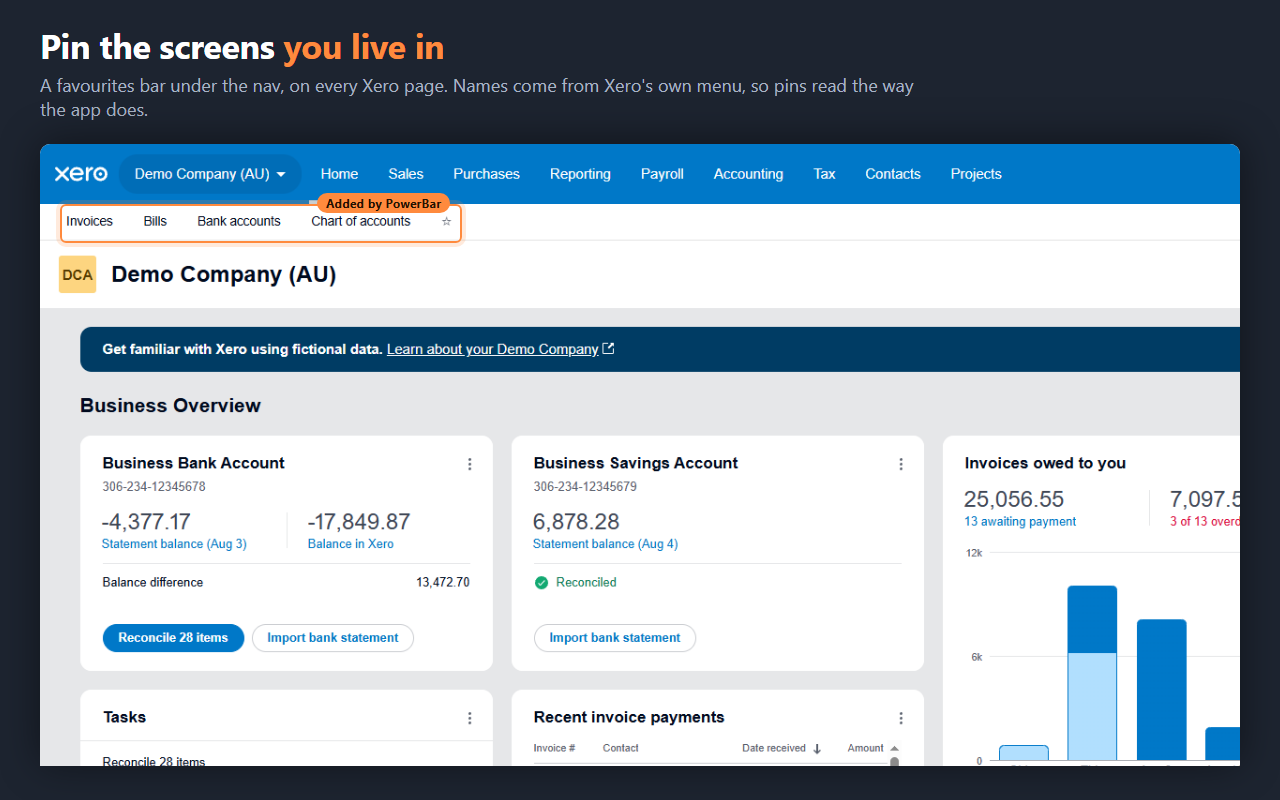Click the 25,056.55 invoices total
Viewport: 1280px width, 800px height.
[x=1014, y=499]
